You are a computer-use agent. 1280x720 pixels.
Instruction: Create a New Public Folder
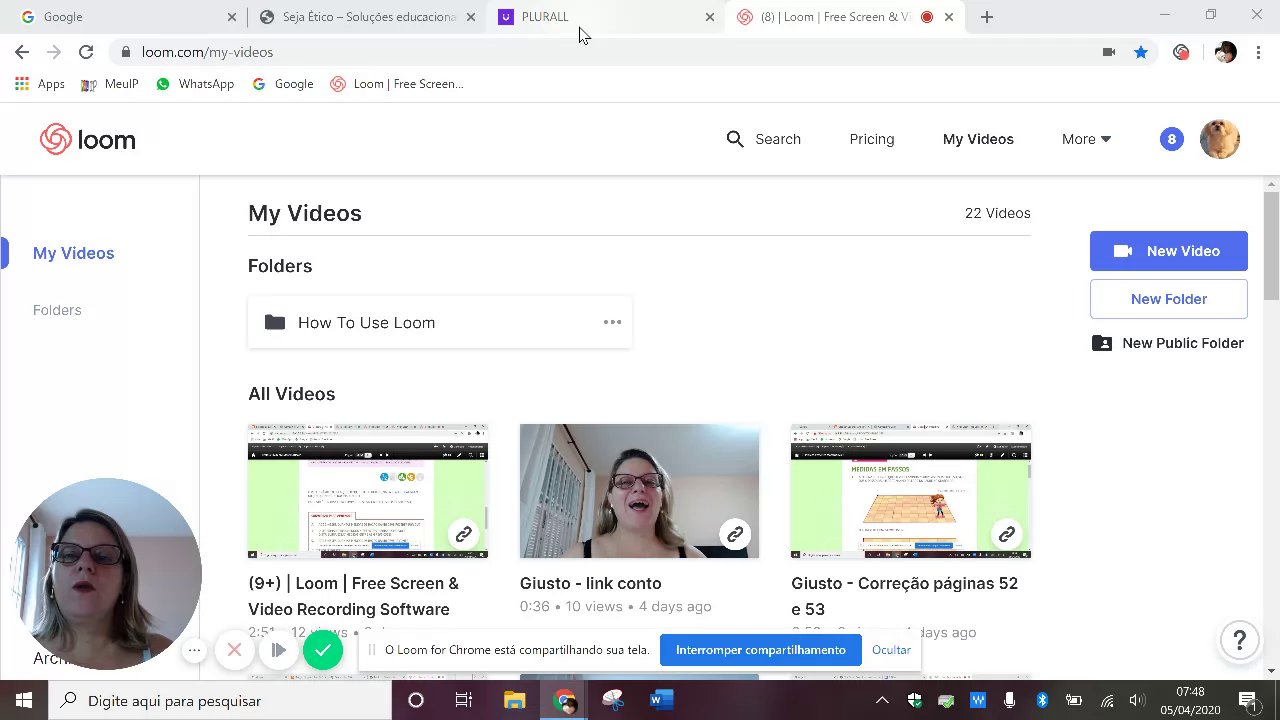(x=1169, y=343)
